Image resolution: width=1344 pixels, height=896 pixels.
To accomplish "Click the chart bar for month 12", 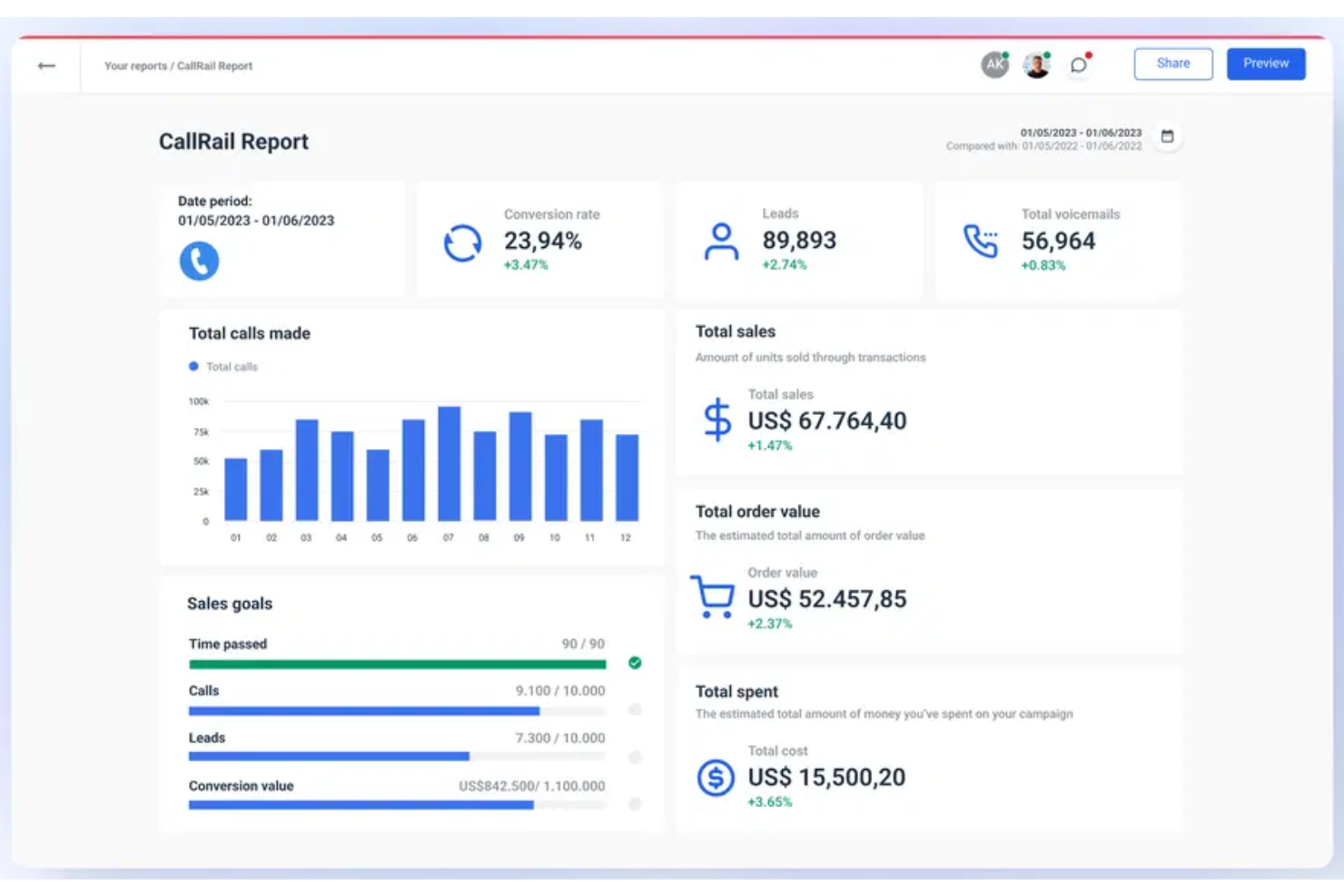I will (627, 478).
